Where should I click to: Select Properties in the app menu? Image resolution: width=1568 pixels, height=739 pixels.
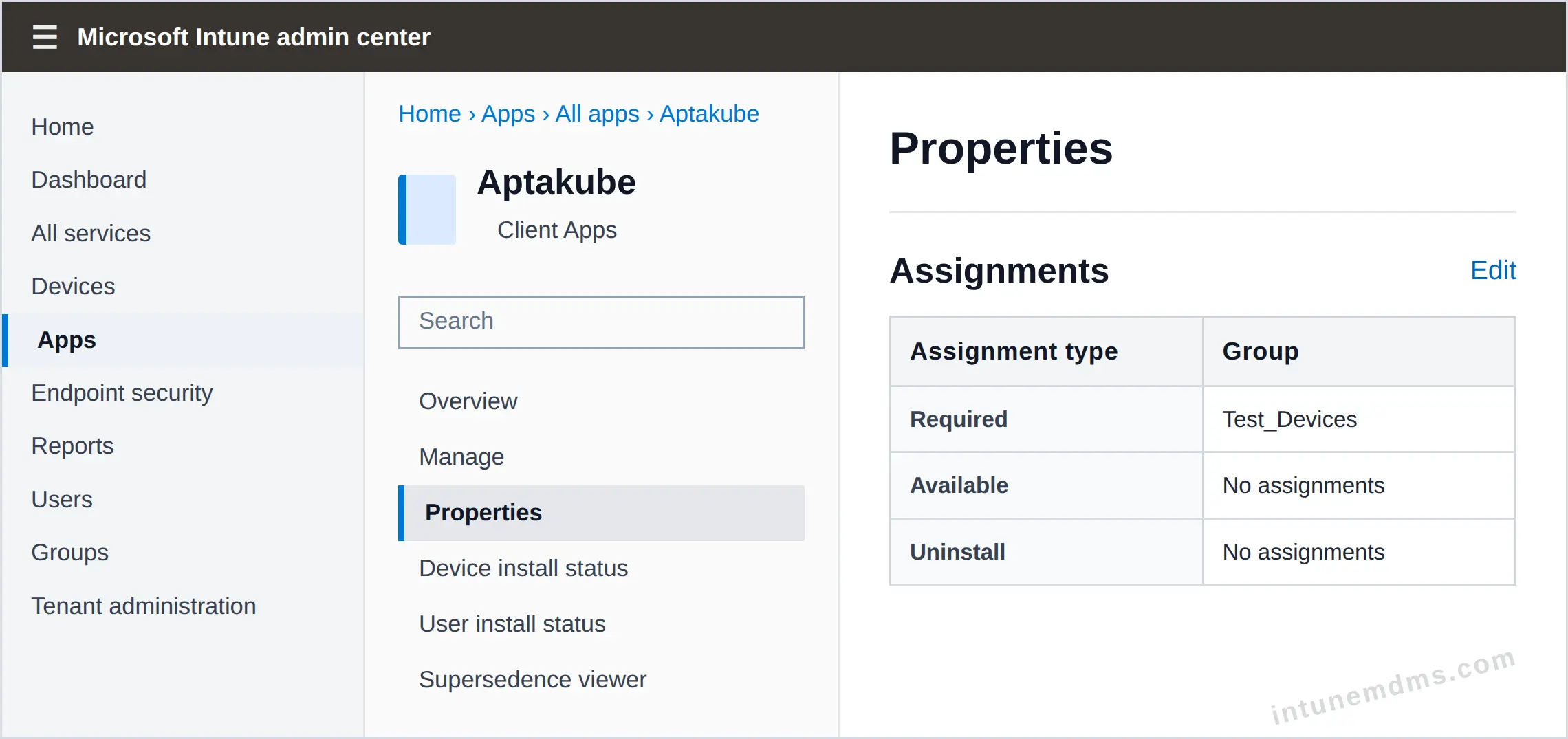601,513
